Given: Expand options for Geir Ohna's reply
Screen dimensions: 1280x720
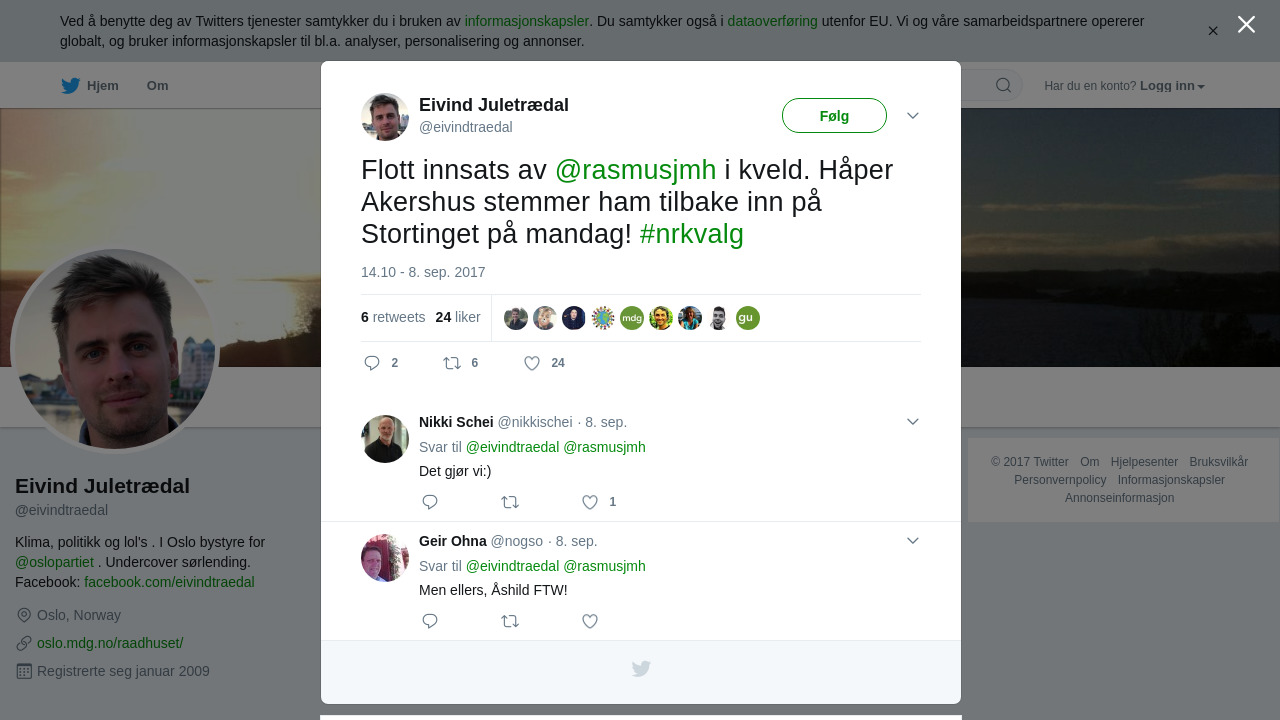Looking at the screenshot, I should [x=913, y=541].
